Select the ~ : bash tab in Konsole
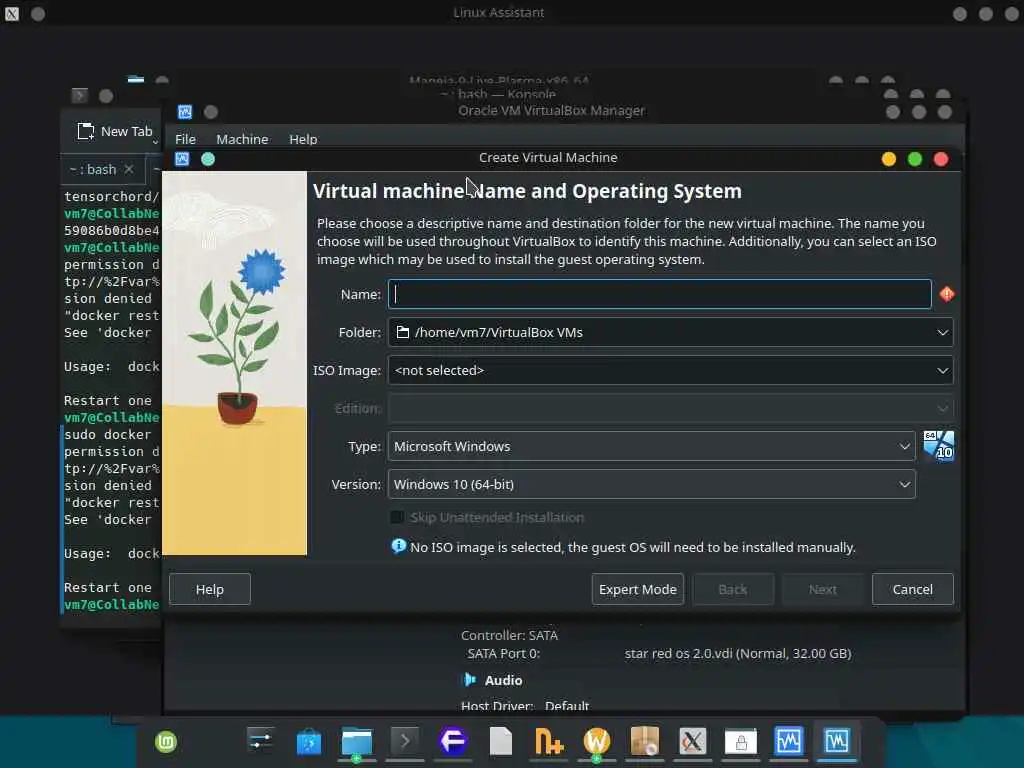1024x768 pixels. [93, 169]
